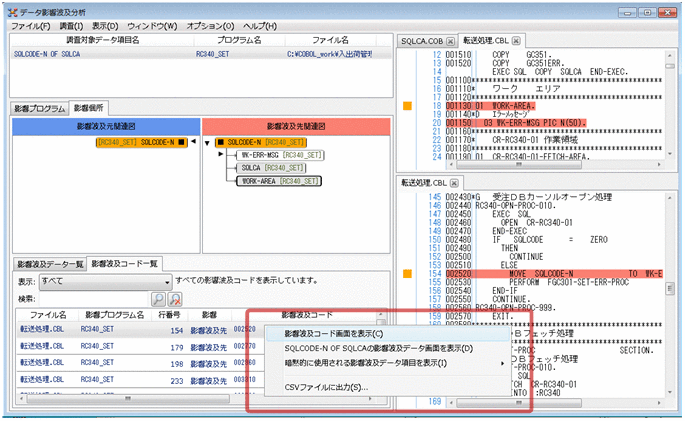Click highlighted line 002520 MOVE SQLCODE-N
The width and height of the screenshot is (685, 421).
(554, 274)
